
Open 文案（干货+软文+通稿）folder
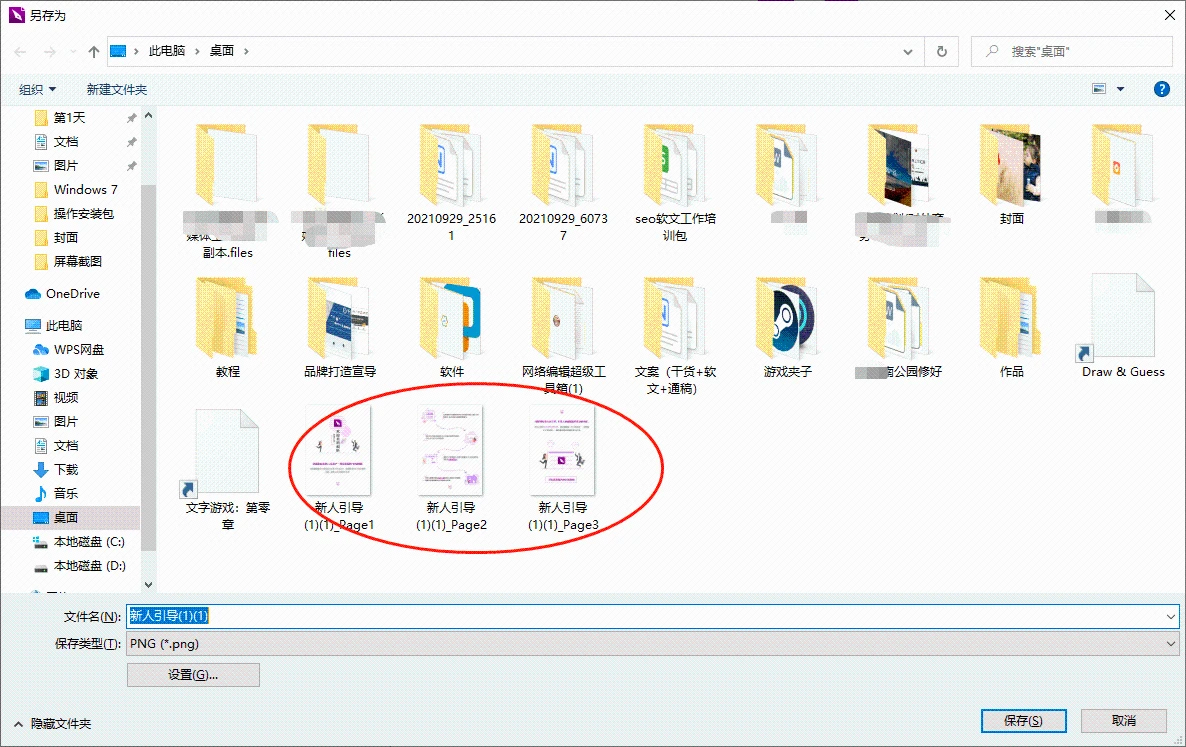(675, 336)
